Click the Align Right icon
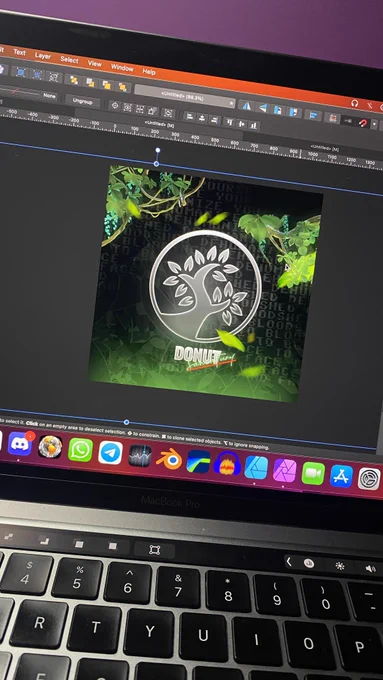This screenshot has width=383, height=680. pyautogui.click(x=214, y=120)
